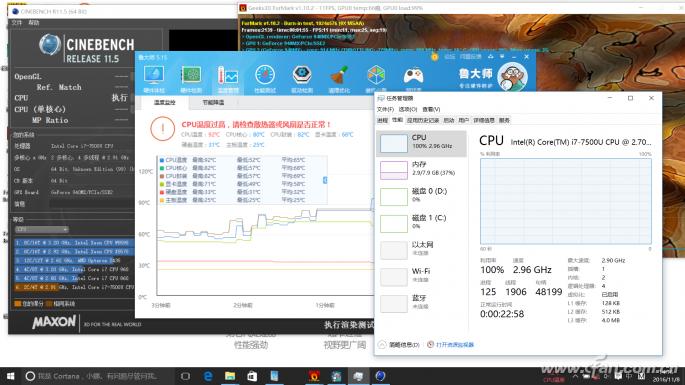
Task: Click Cinebench globe logo icon
Action: pos(50,45)
